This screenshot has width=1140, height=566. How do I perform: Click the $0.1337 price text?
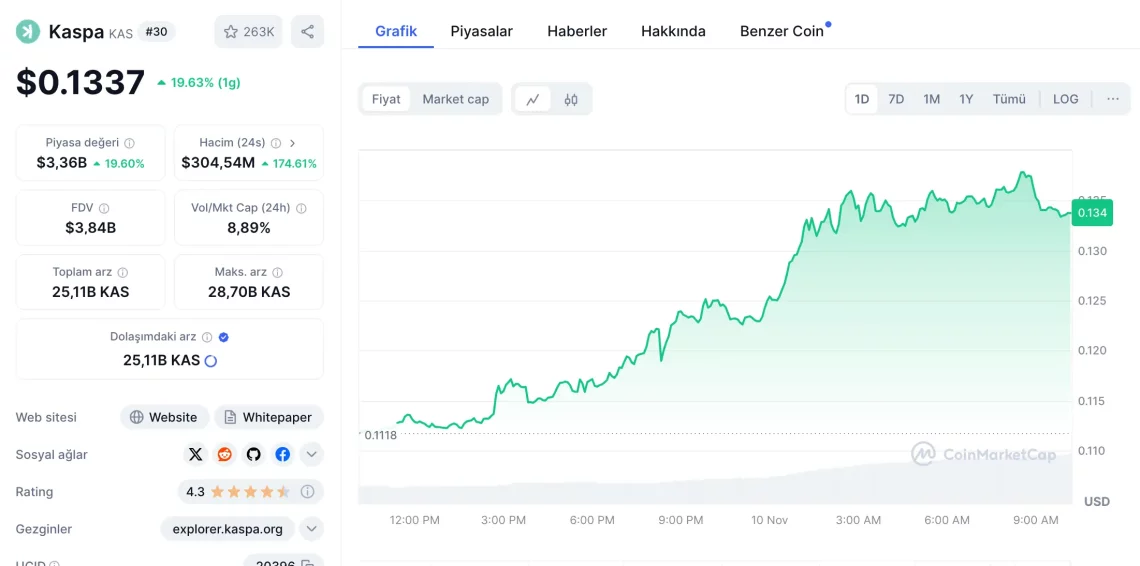pyautogui.click(x=81, y=82)
